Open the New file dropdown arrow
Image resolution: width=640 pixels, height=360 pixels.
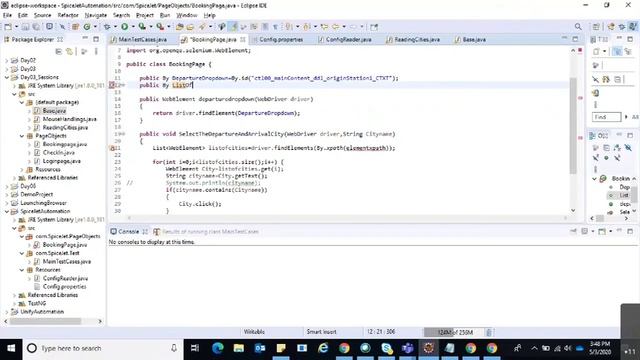(x=16, y=27)
